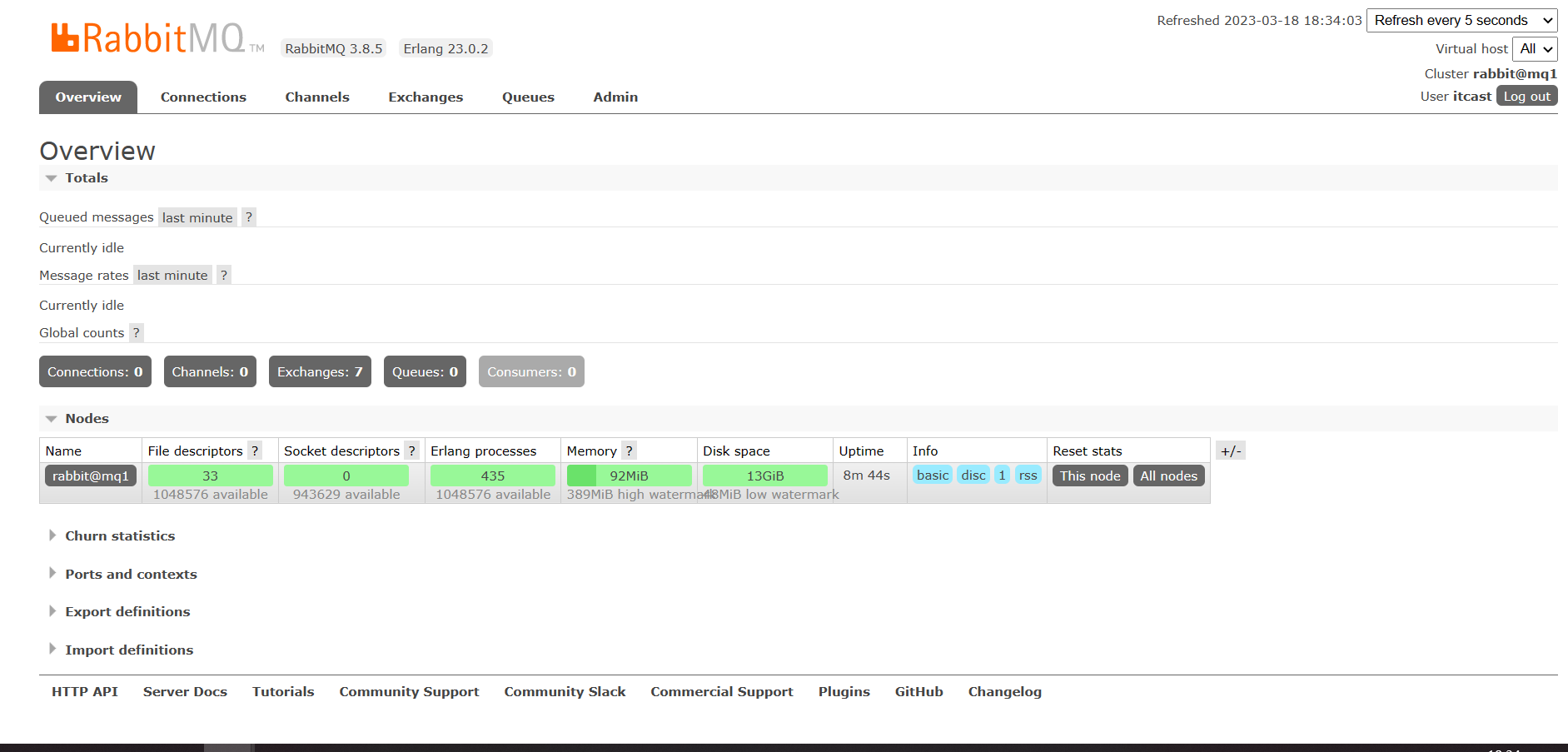
Task: Open help for Queued messages
Action: coord(248,217)
